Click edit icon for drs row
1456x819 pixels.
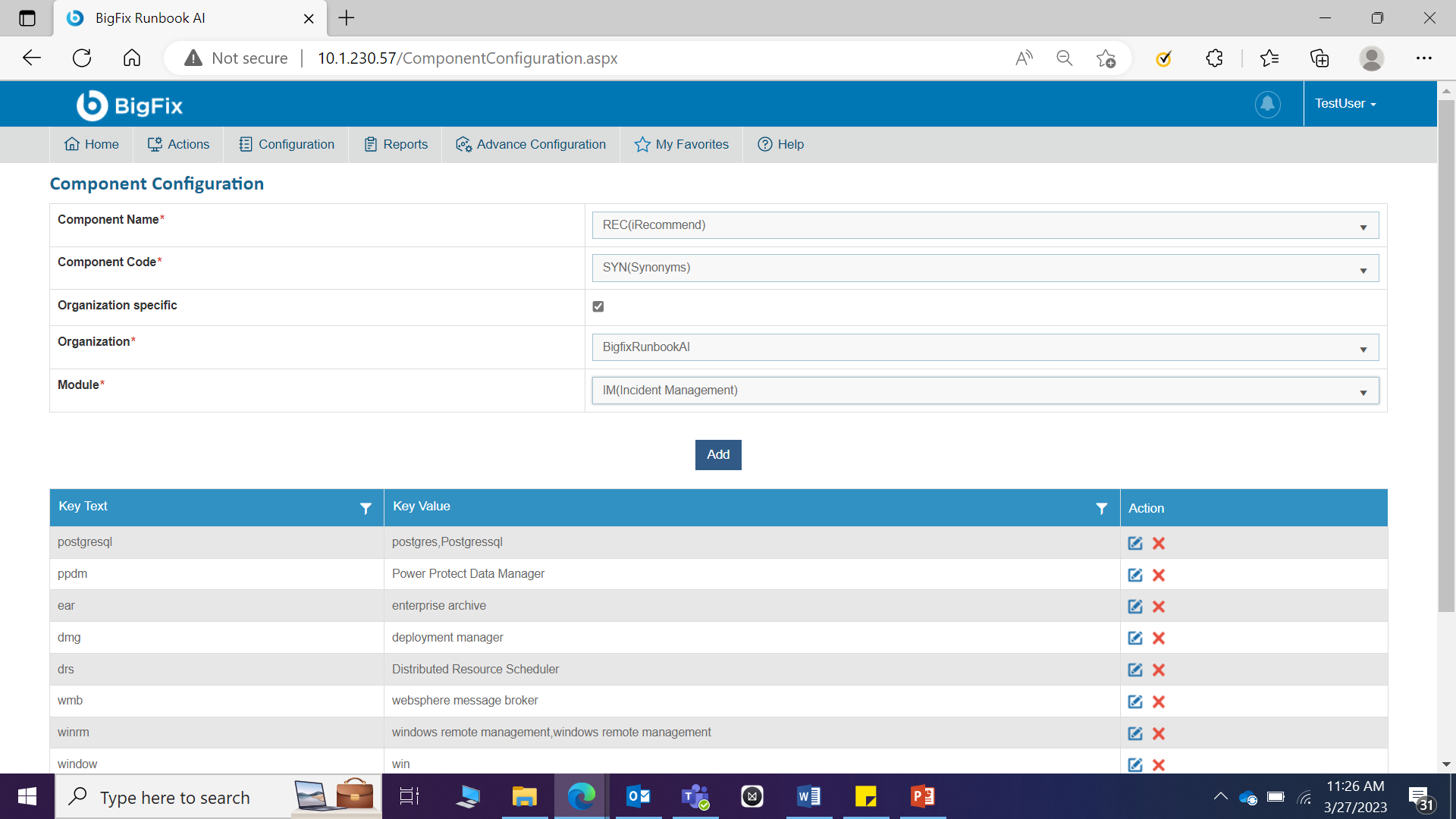(1134, 670)
